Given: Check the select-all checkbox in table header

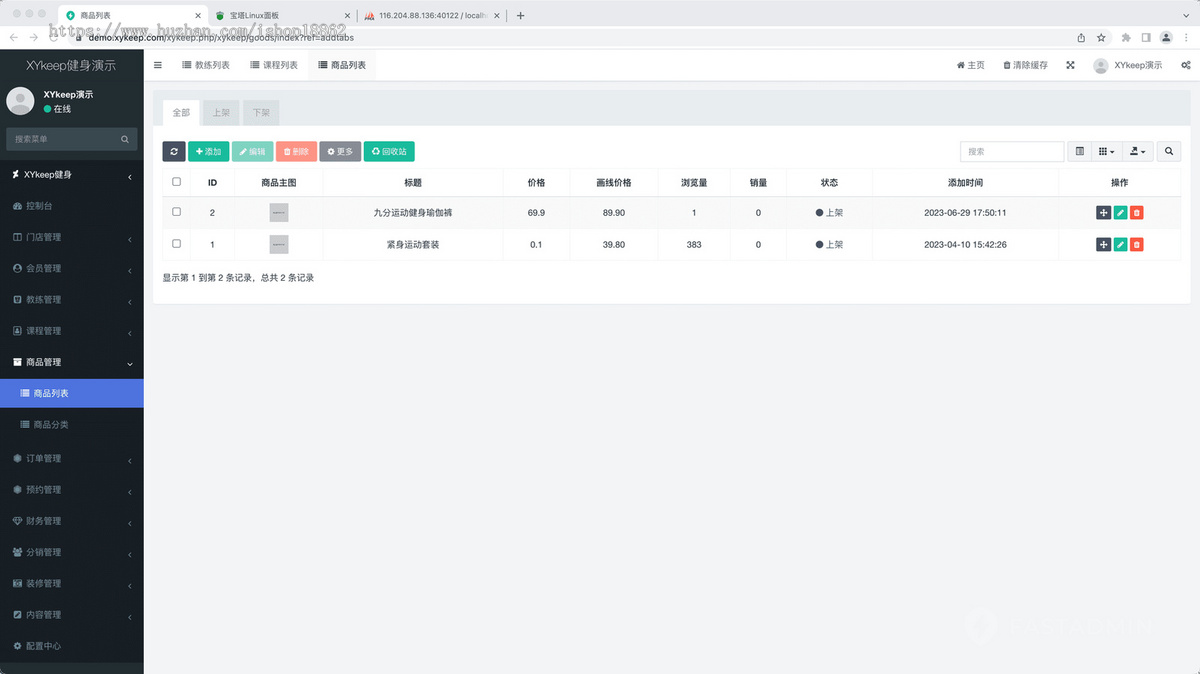Looking at the screenshot, I should click(x=177, y=182).
